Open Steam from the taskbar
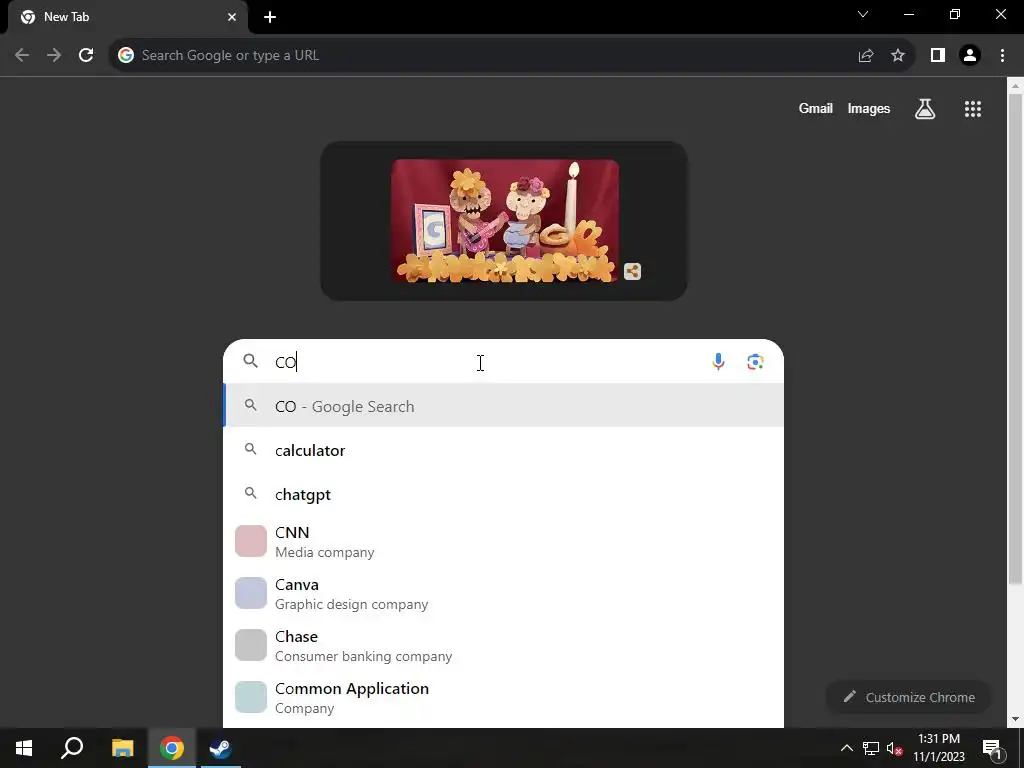The height and width of the screenshot is (768, 1024). tap(220, 748)
